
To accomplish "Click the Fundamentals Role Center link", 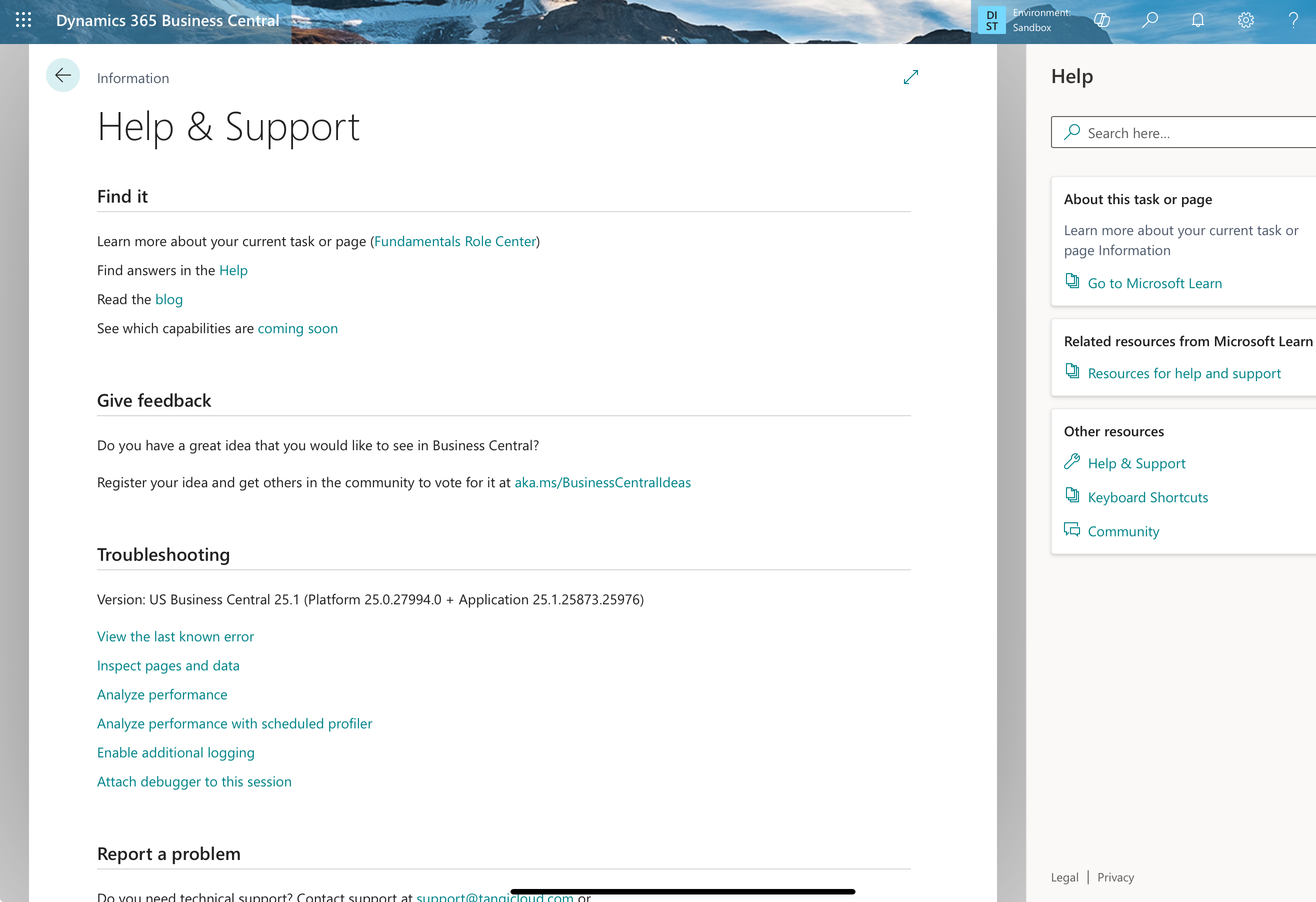I will pos(454,241).
